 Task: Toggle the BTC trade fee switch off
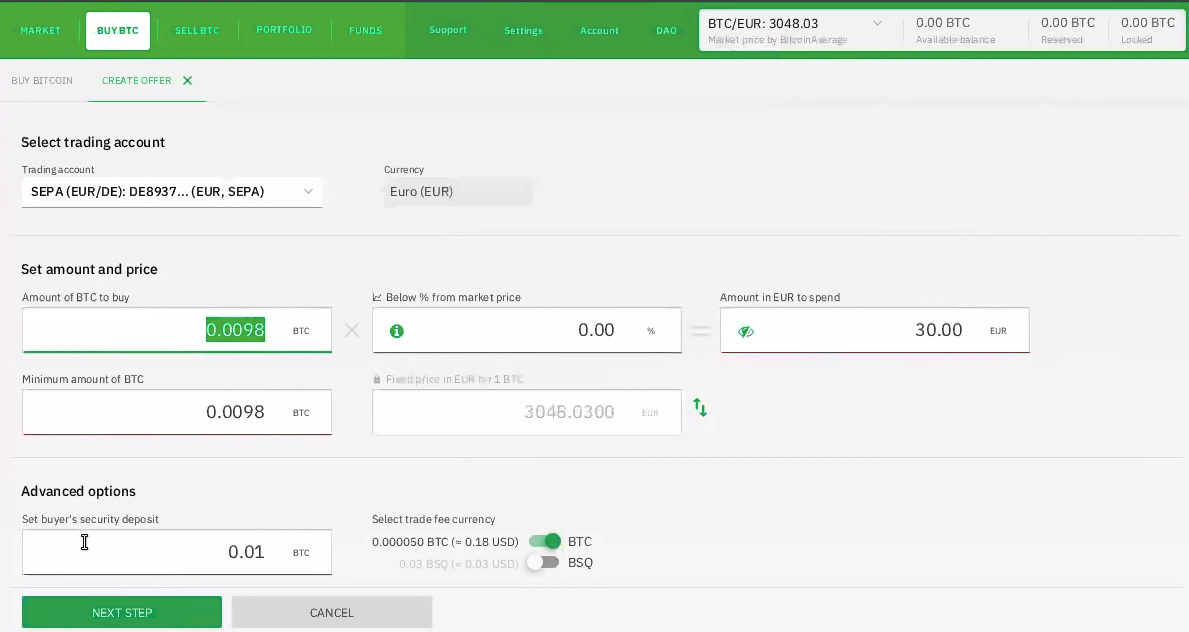click(x=545, y=541)
